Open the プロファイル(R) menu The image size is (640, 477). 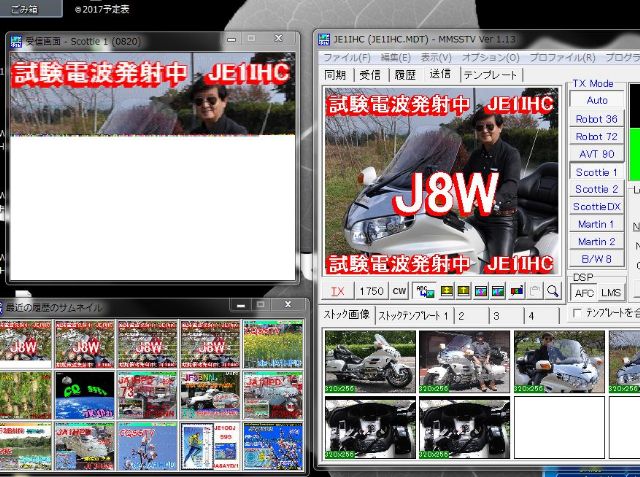pos(562,57)
